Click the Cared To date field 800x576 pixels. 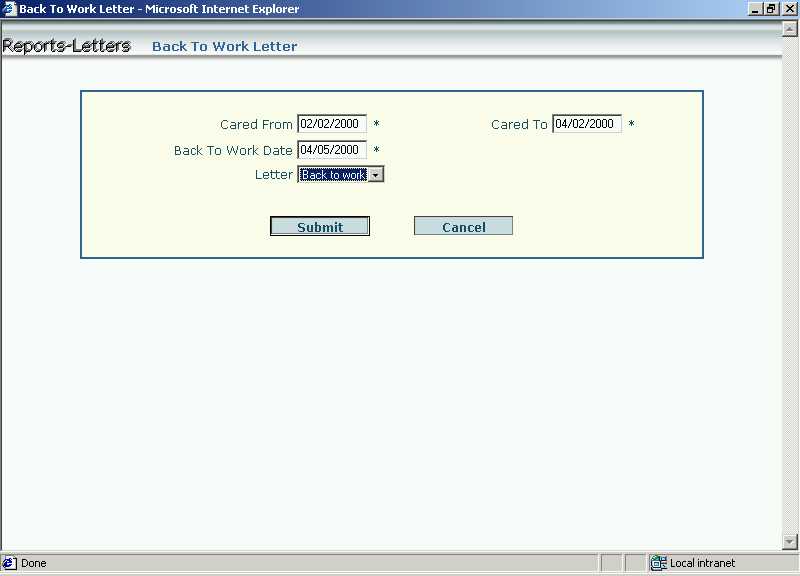(x=587, y=123)
